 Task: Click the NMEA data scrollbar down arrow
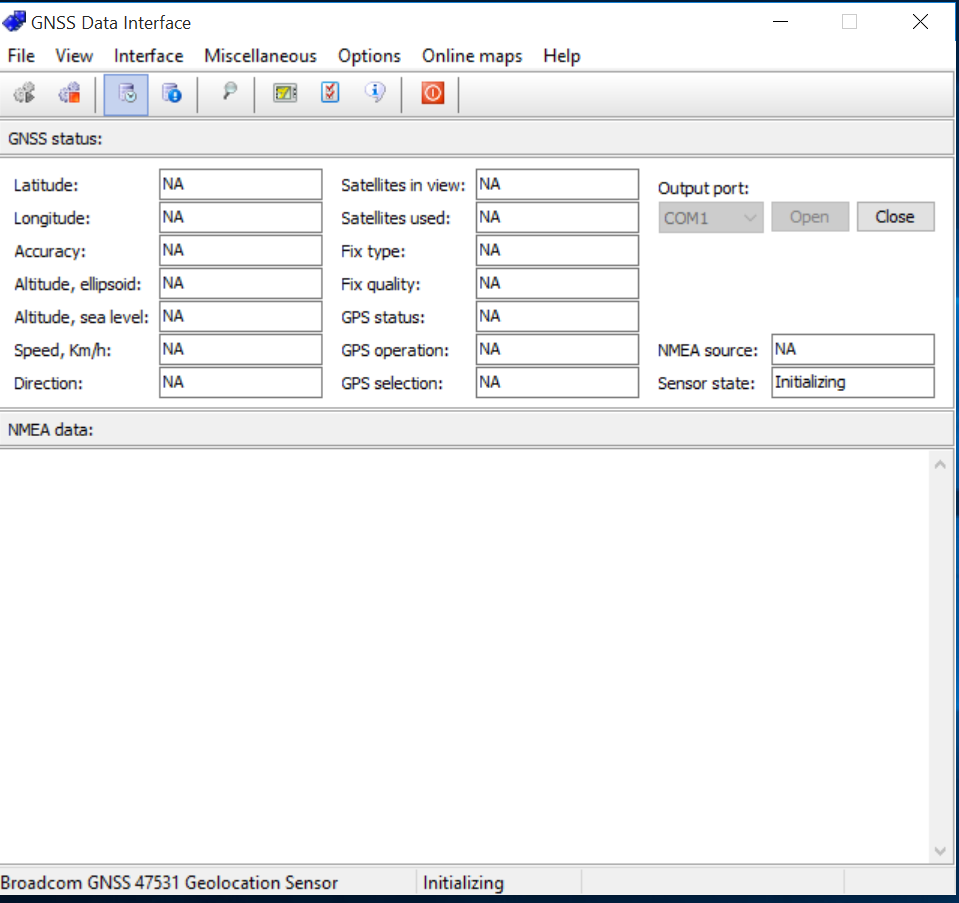(x=940, y=851)
